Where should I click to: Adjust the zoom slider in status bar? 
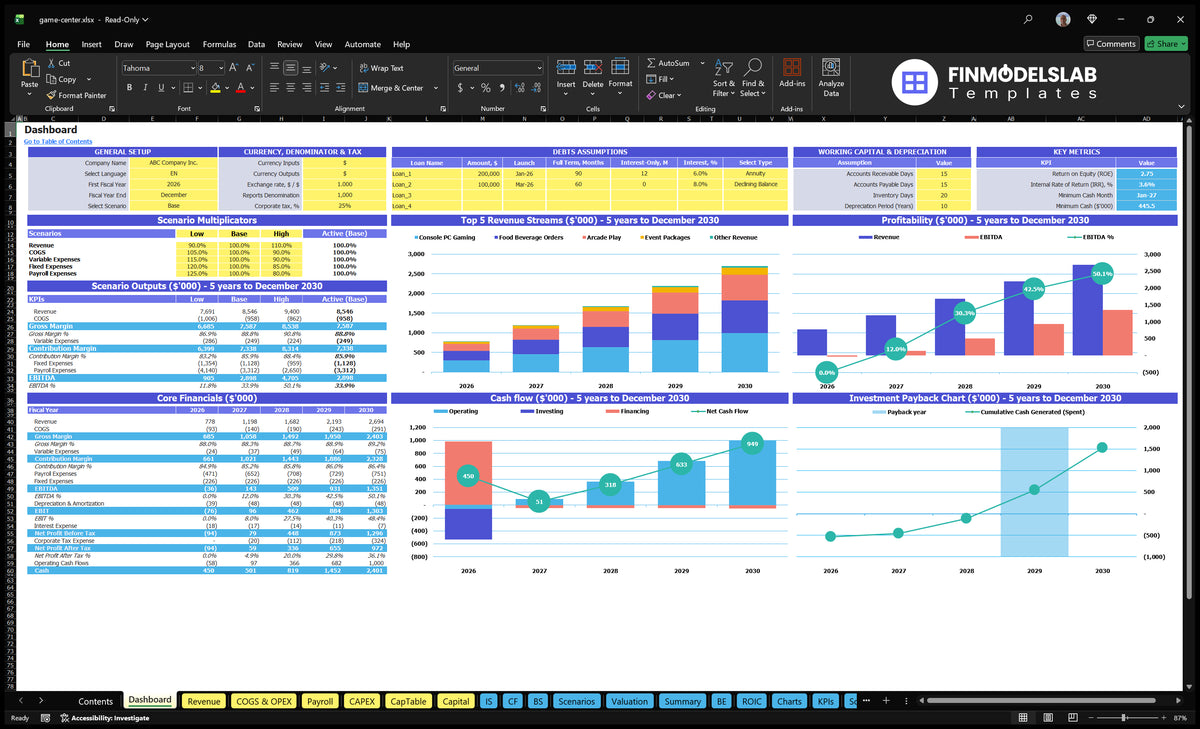1123,717
